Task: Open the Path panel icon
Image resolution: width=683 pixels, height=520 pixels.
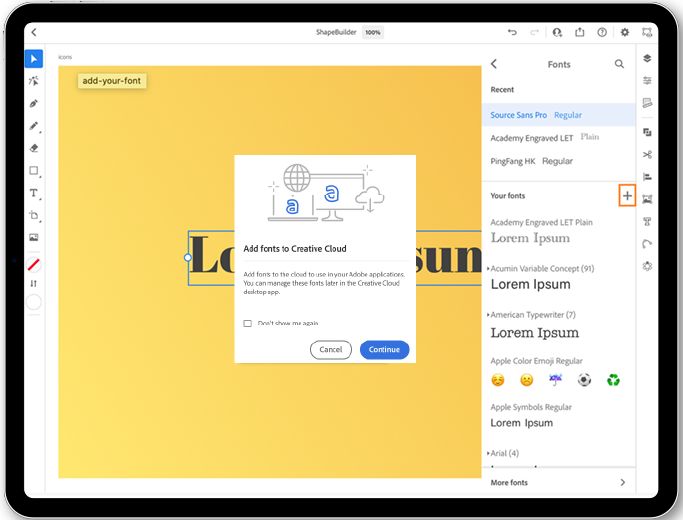Action: coord(647,244)
